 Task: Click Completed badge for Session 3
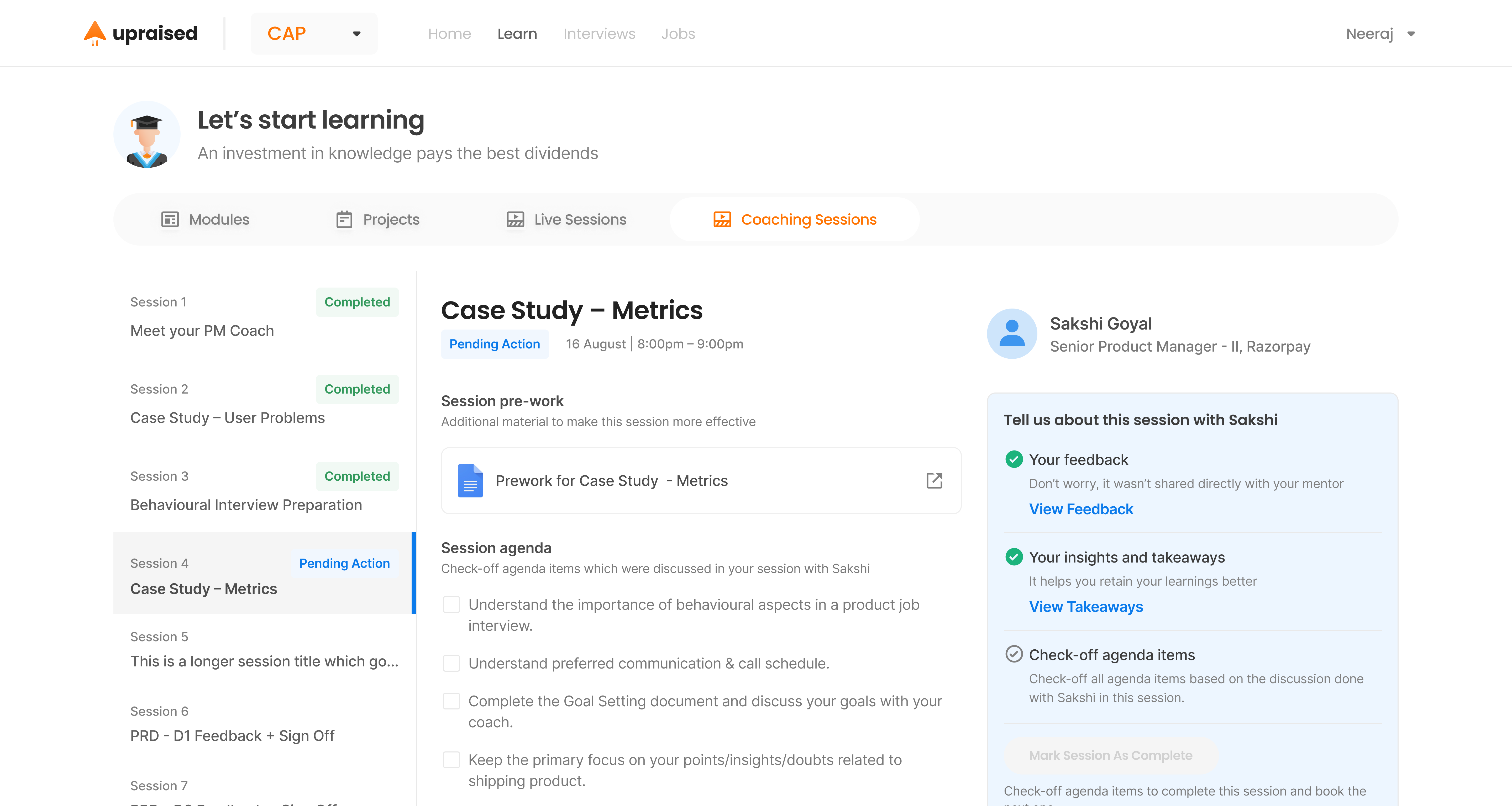(x=358, y=476)
